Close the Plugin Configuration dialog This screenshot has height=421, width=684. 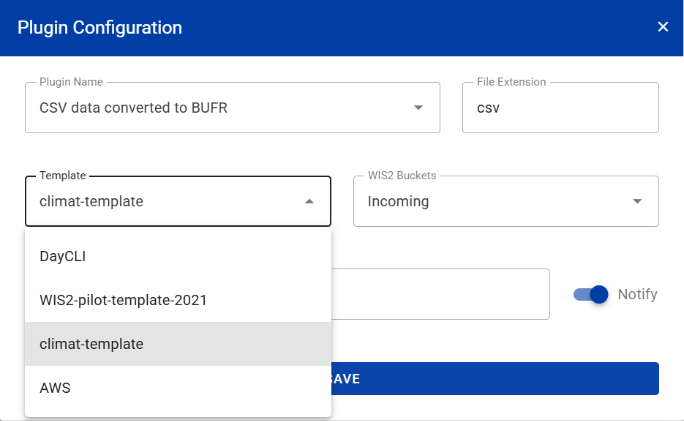click(x=662, y=27)
